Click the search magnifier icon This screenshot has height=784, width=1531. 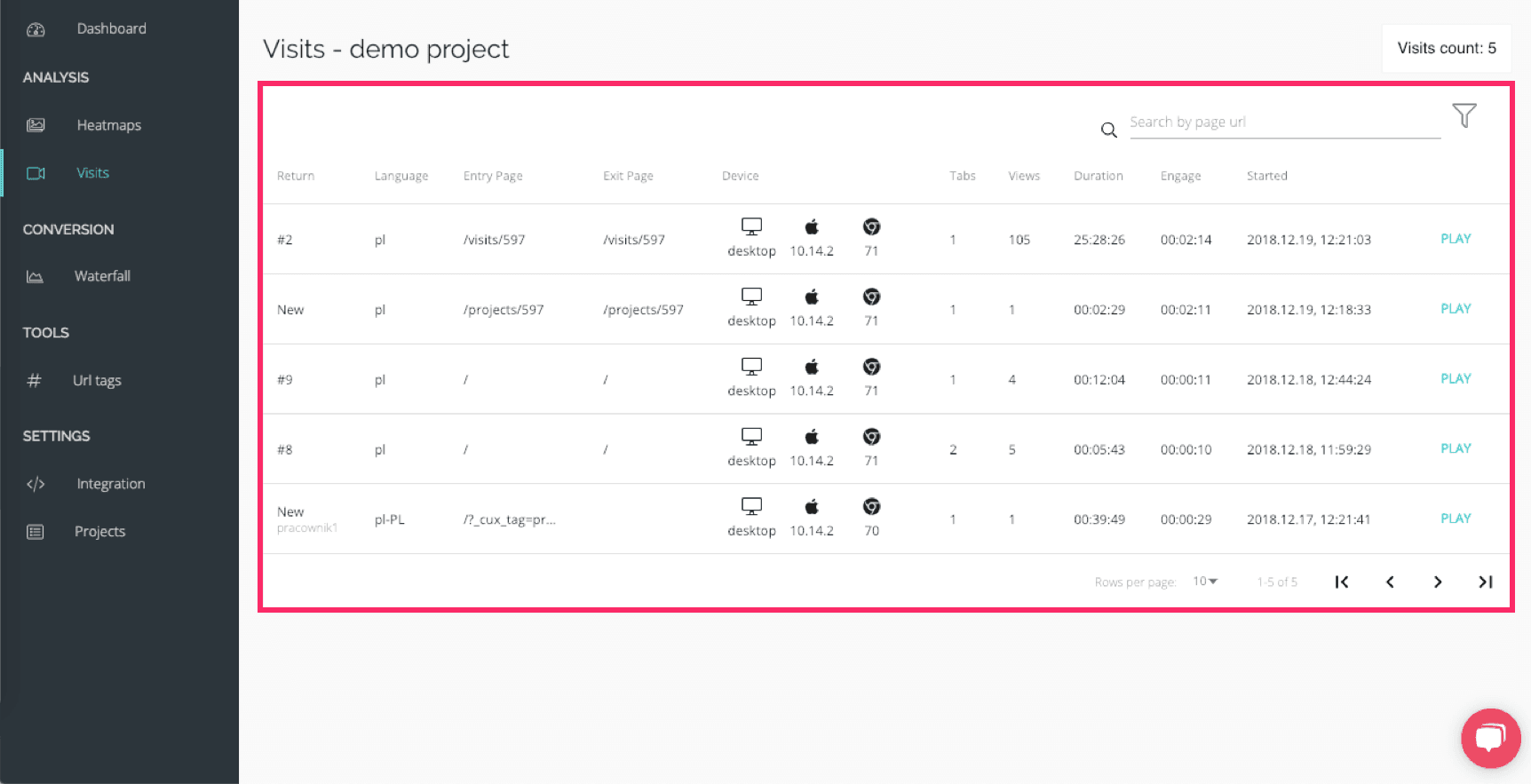1108,130
